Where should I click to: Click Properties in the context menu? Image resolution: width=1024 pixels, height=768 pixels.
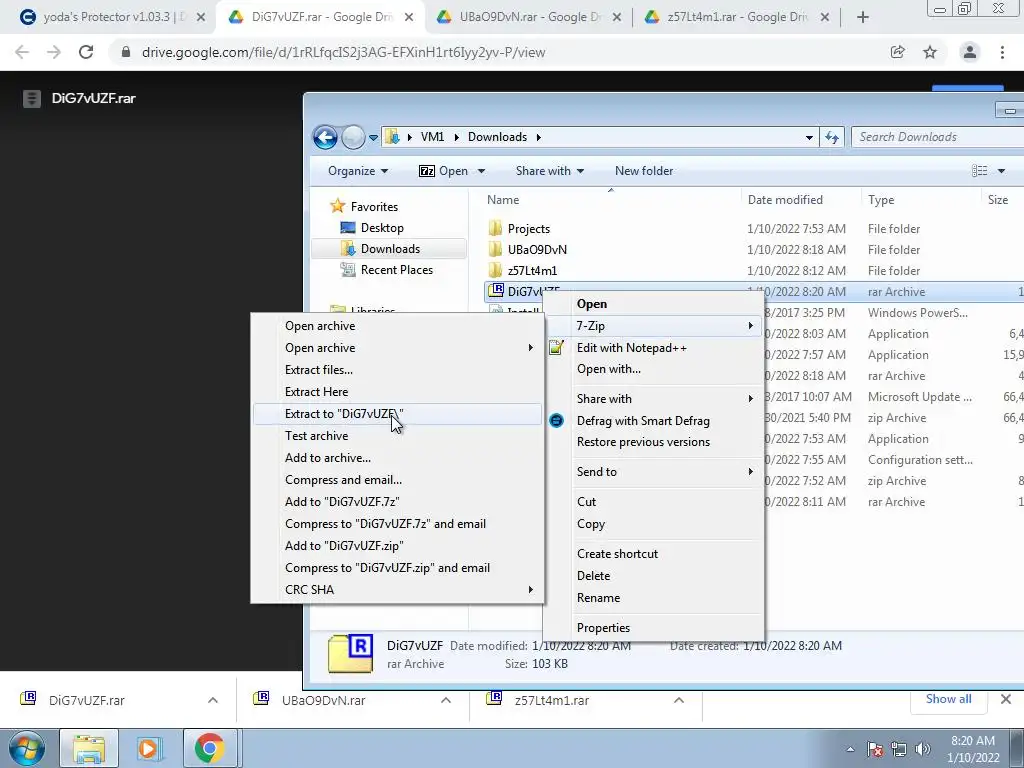pos(654,628)
